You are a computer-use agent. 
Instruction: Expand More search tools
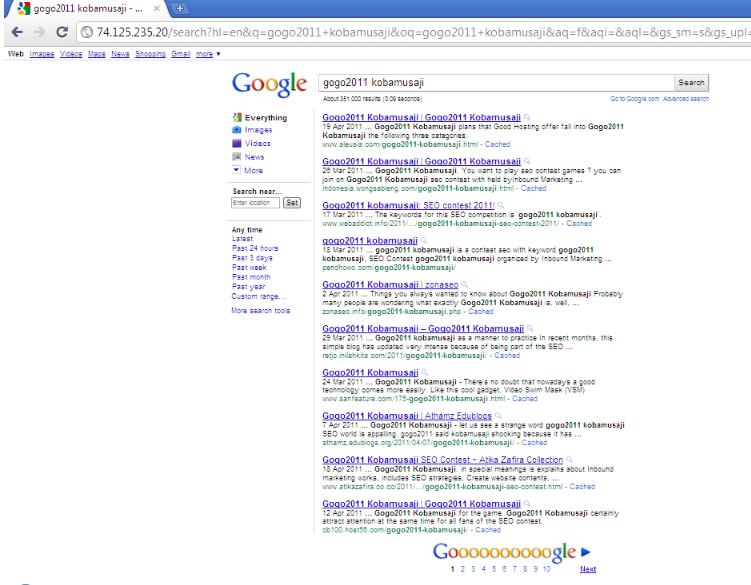click(x=261, y=310)
